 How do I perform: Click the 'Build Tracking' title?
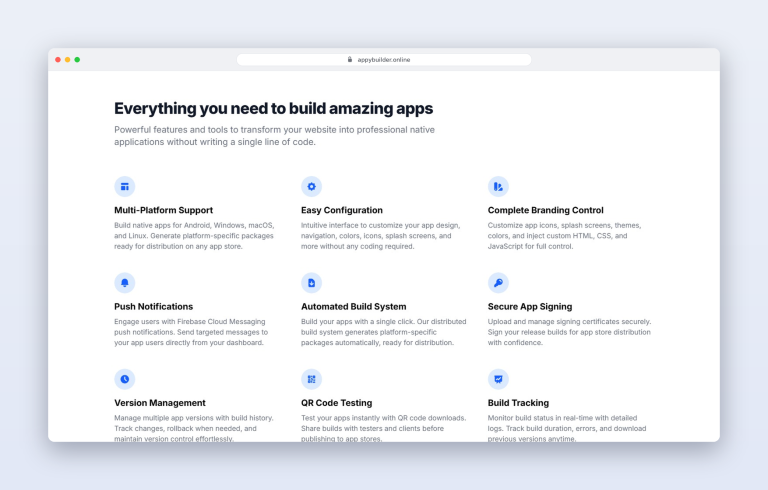click(518, 403)
